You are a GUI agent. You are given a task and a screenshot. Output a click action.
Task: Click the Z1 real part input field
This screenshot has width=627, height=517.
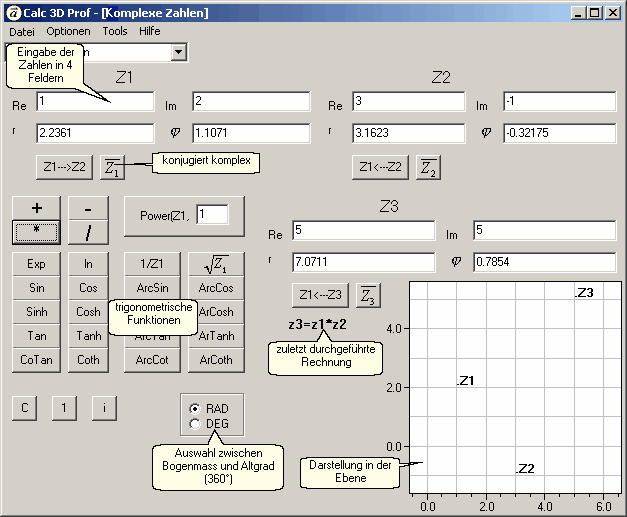coord(95,102)
